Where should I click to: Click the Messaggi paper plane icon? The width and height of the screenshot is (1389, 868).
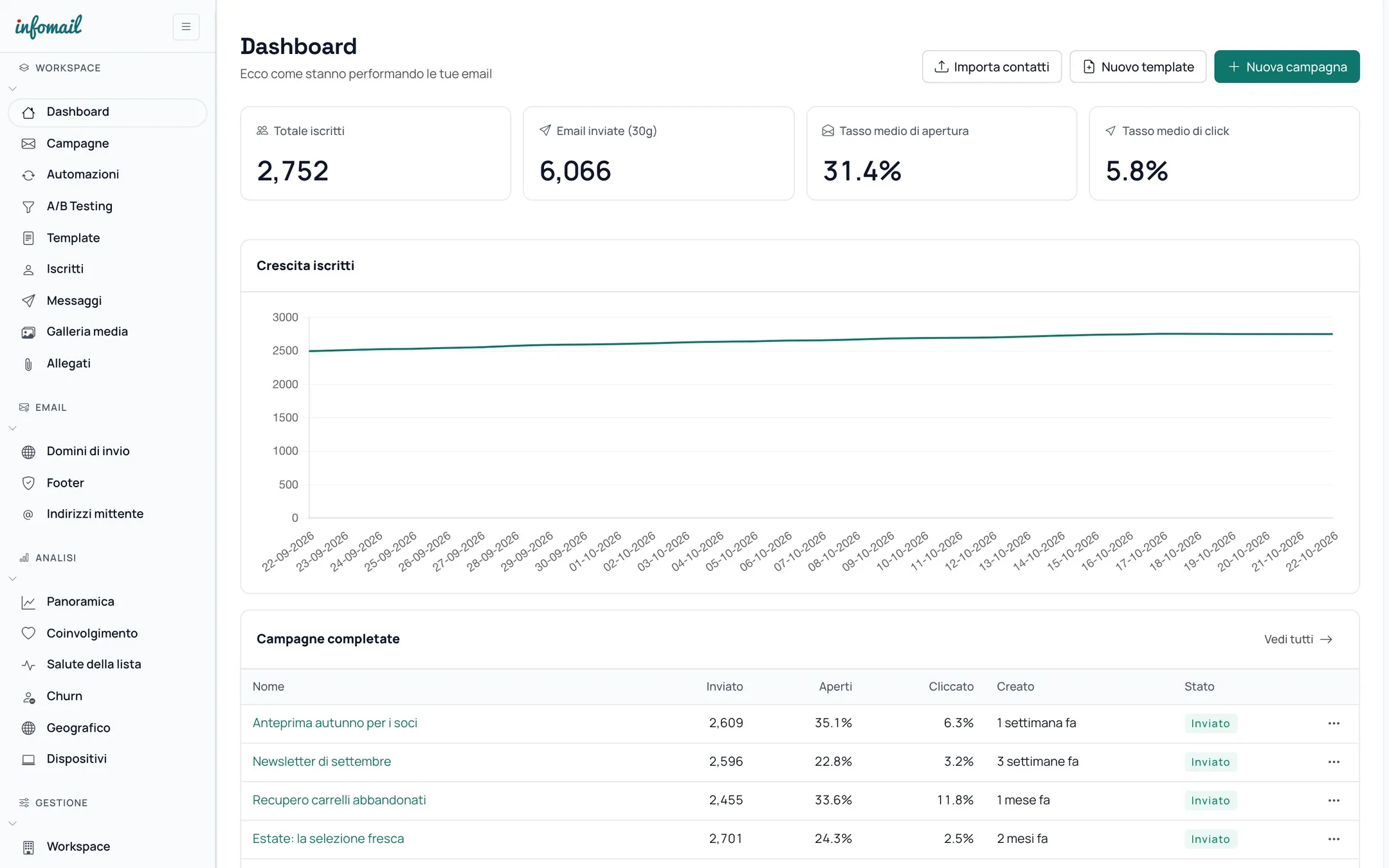pos(28,301)
